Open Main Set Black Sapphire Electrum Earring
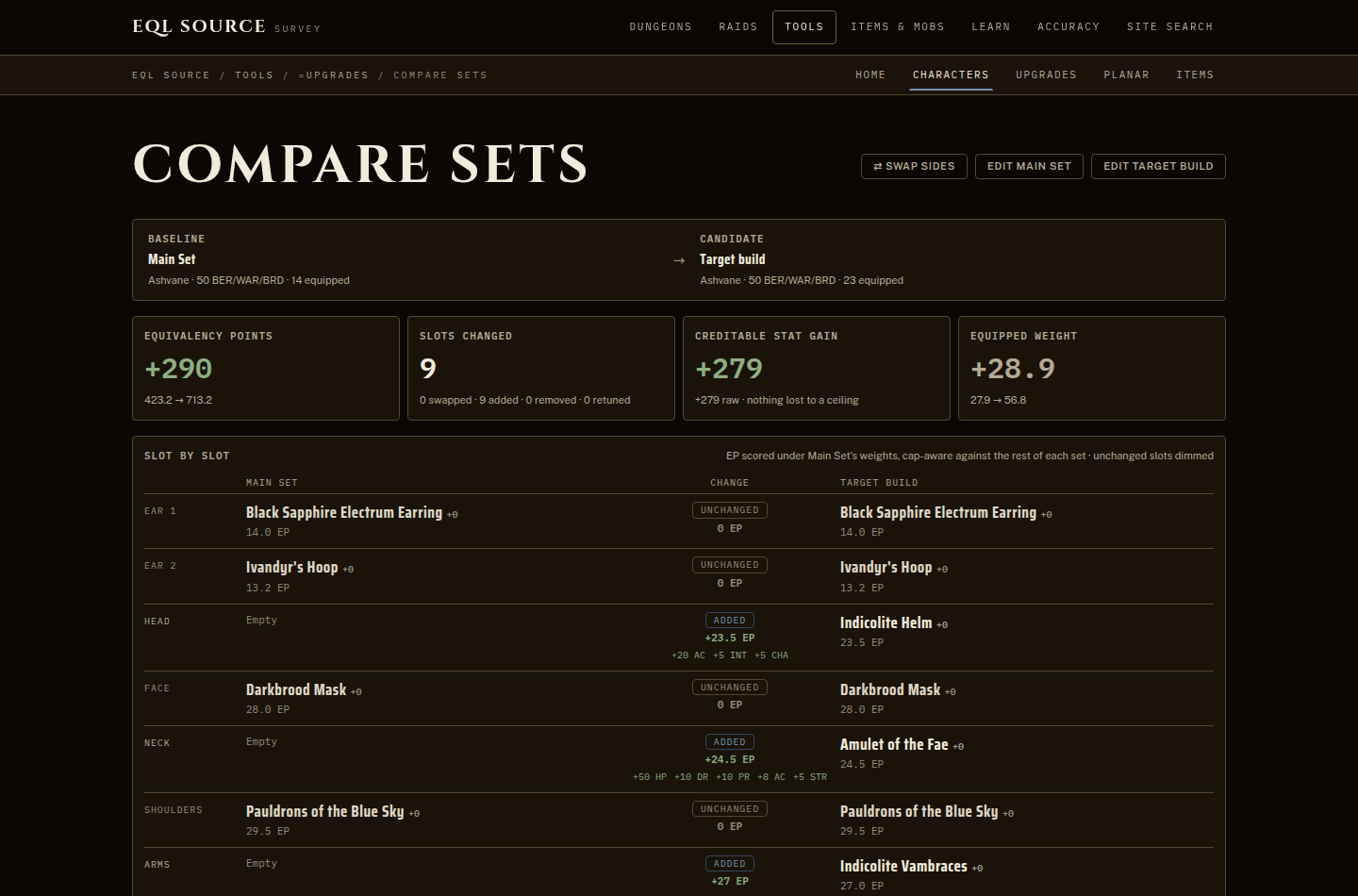The width and height of the screenshot is (1358, 896). point(344,512)
